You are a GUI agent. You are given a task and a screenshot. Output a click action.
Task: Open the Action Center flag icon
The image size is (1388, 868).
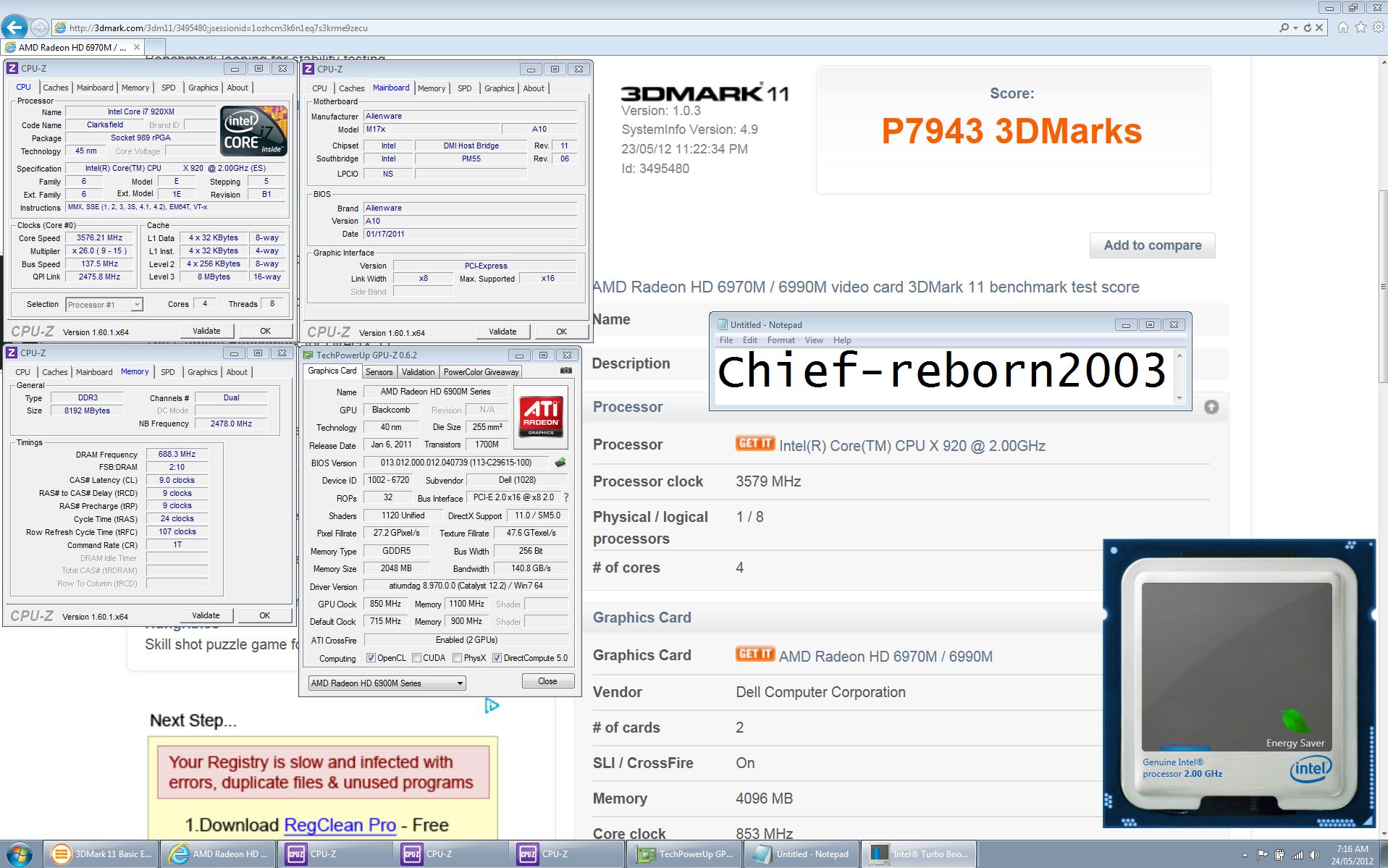[x=1262, y=855]
